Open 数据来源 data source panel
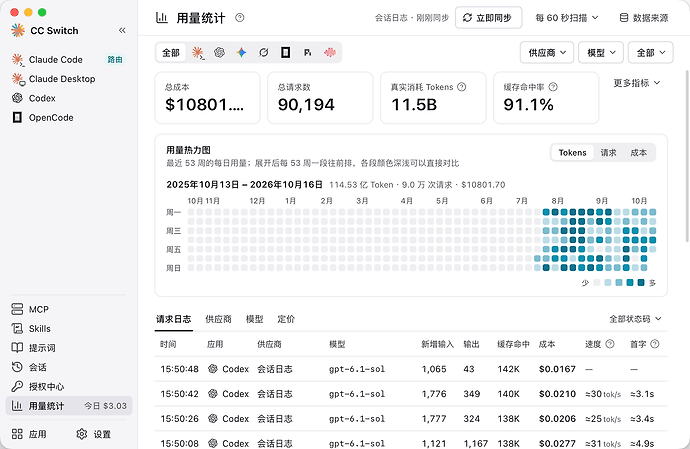Viewport: 690px width, 449px height. pos(644,18)
